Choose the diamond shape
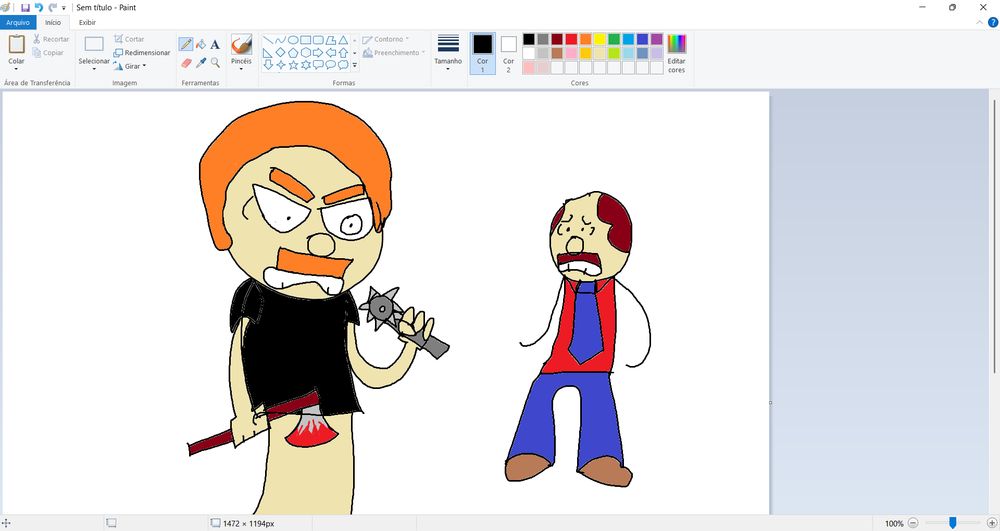The image size is (1000, 531). point(281,52)
